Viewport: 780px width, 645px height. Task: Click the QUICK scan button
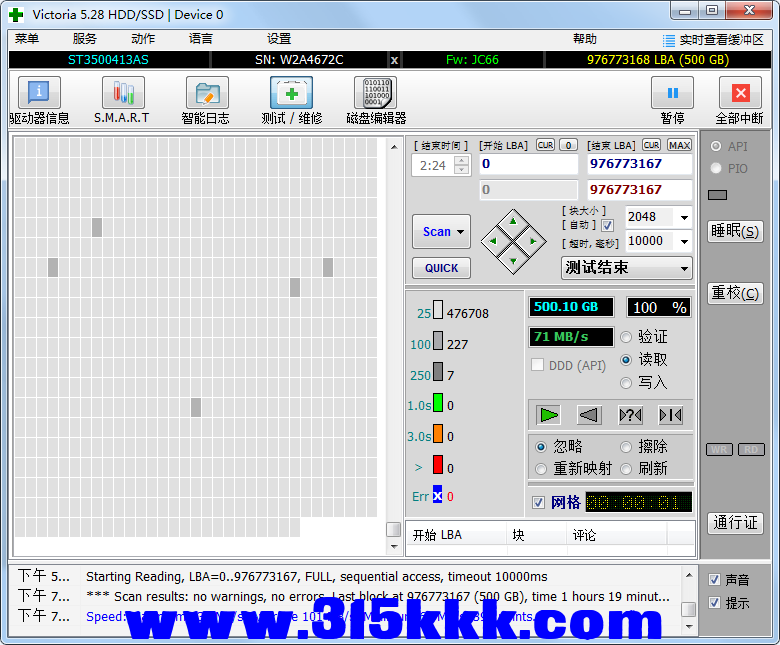coord(441,268)
